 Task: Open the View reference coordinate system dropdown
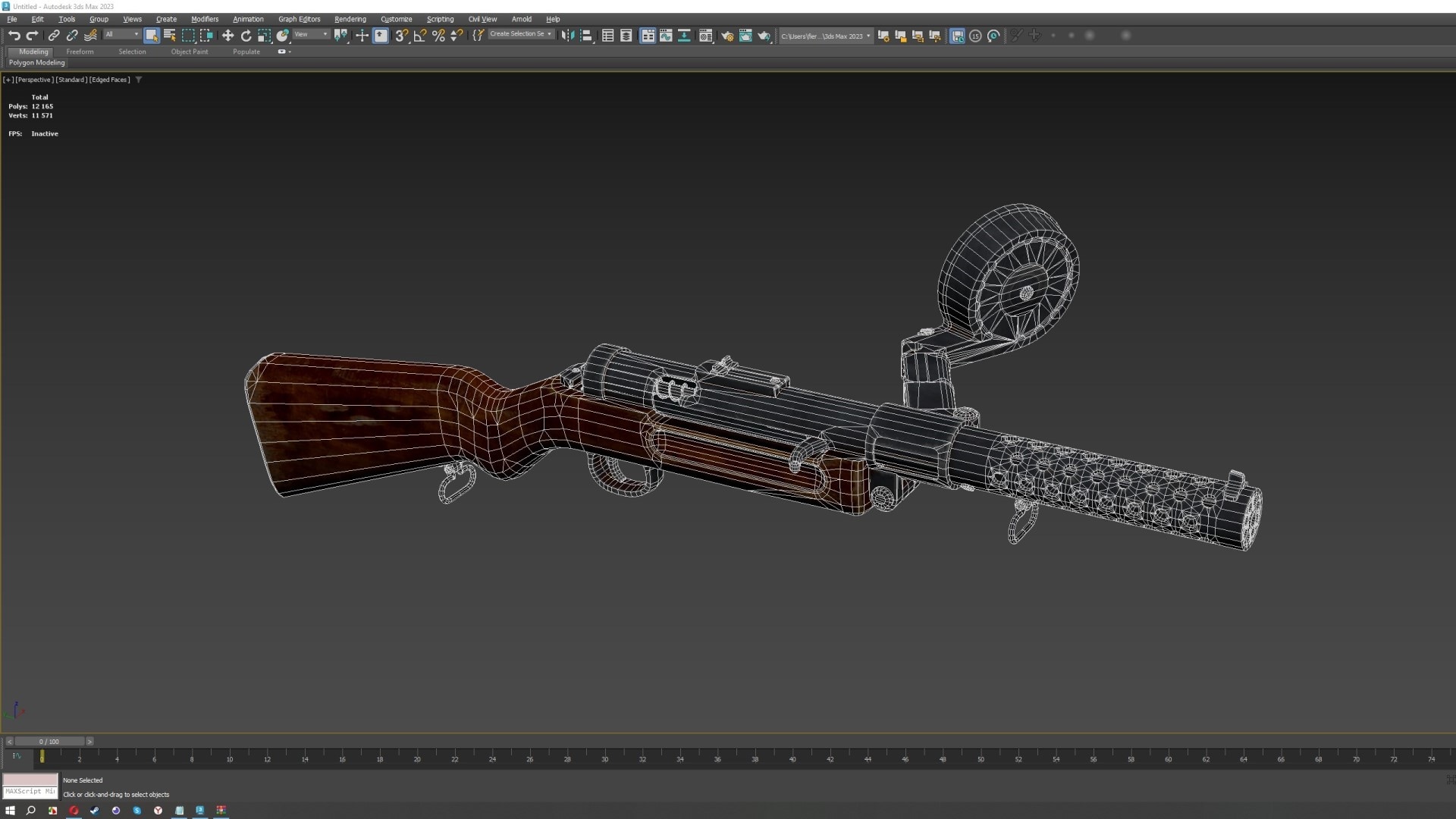309,34
